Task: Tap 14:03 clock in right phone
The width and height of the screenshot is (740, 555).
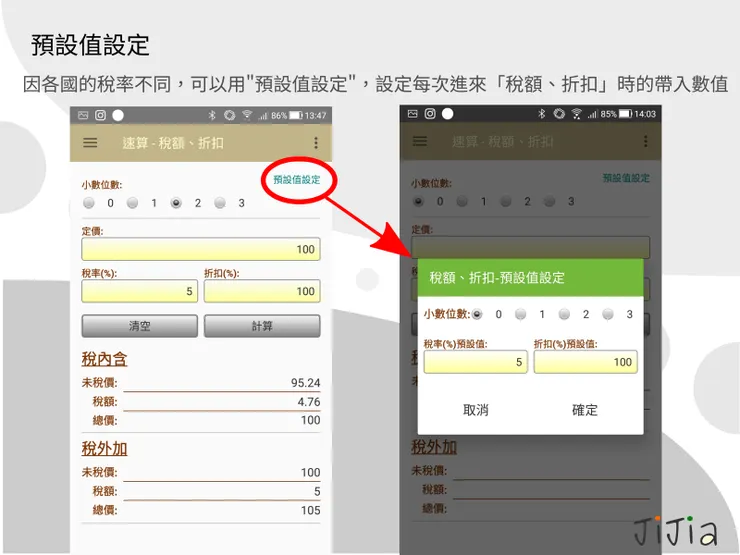Action: (645, 114)
